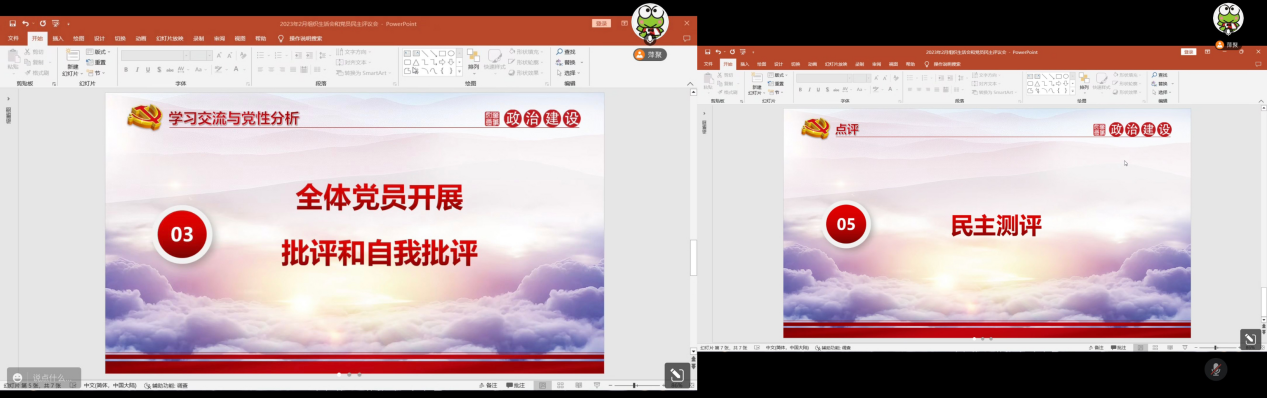Open the Insert (插入) tab in left window
Screen dimensions: 1267x398
[58, 38]
